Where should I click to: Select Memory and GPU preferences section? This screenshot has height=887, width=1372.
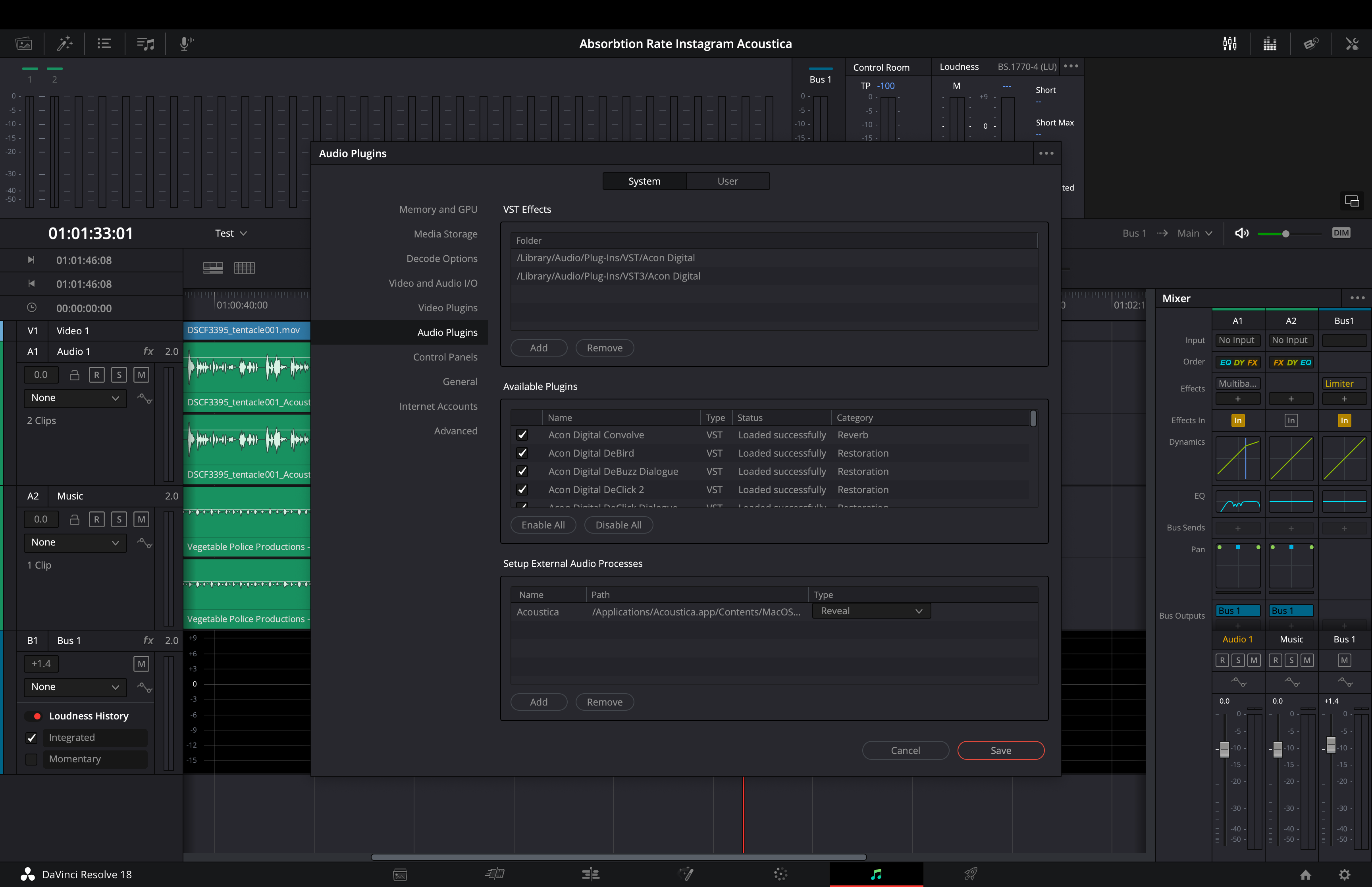pyautogui.click(x=438, y=210)
